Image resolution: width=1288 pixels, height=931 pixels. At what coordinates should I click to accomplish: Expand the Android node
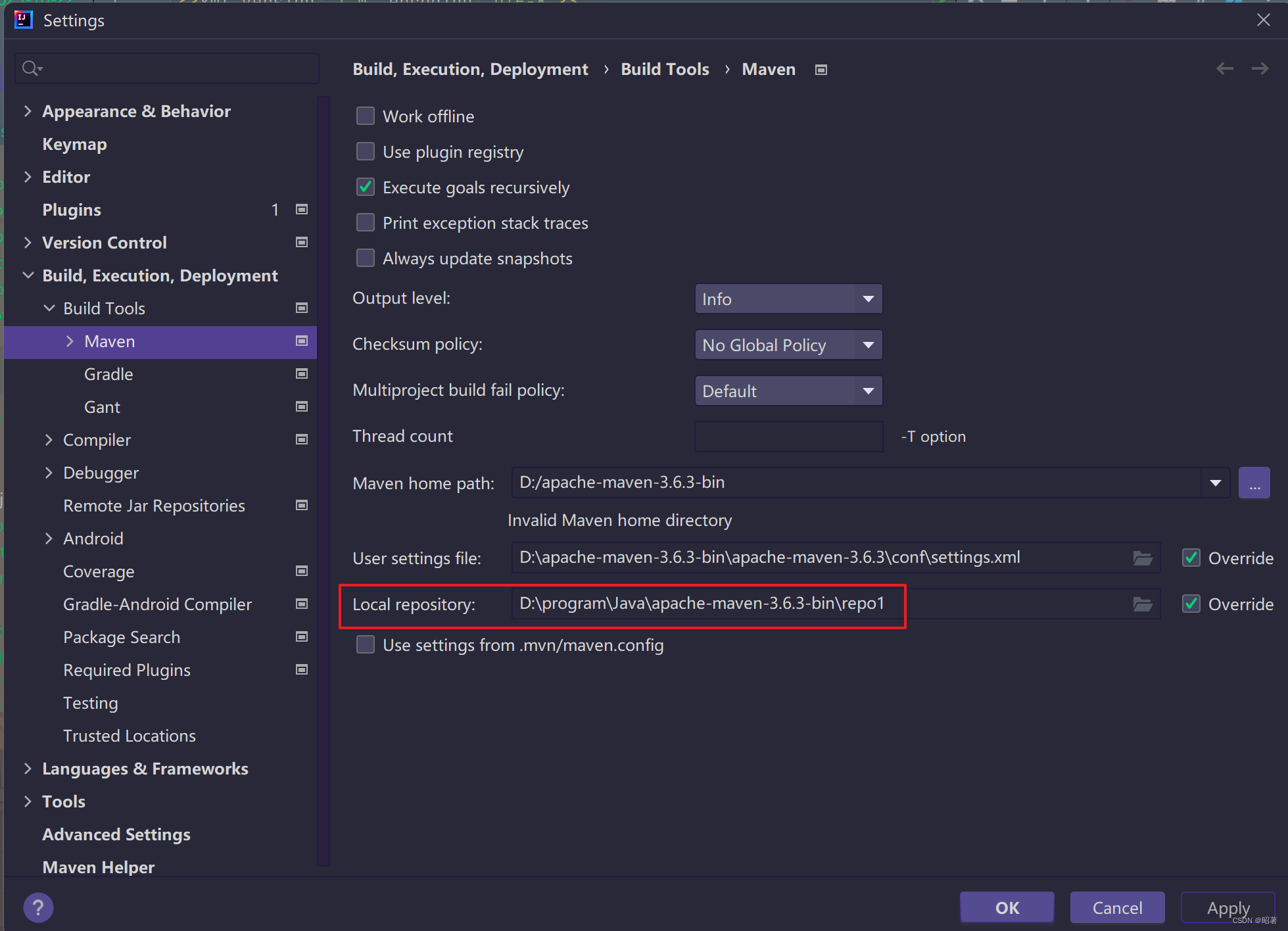click(49, 538)
